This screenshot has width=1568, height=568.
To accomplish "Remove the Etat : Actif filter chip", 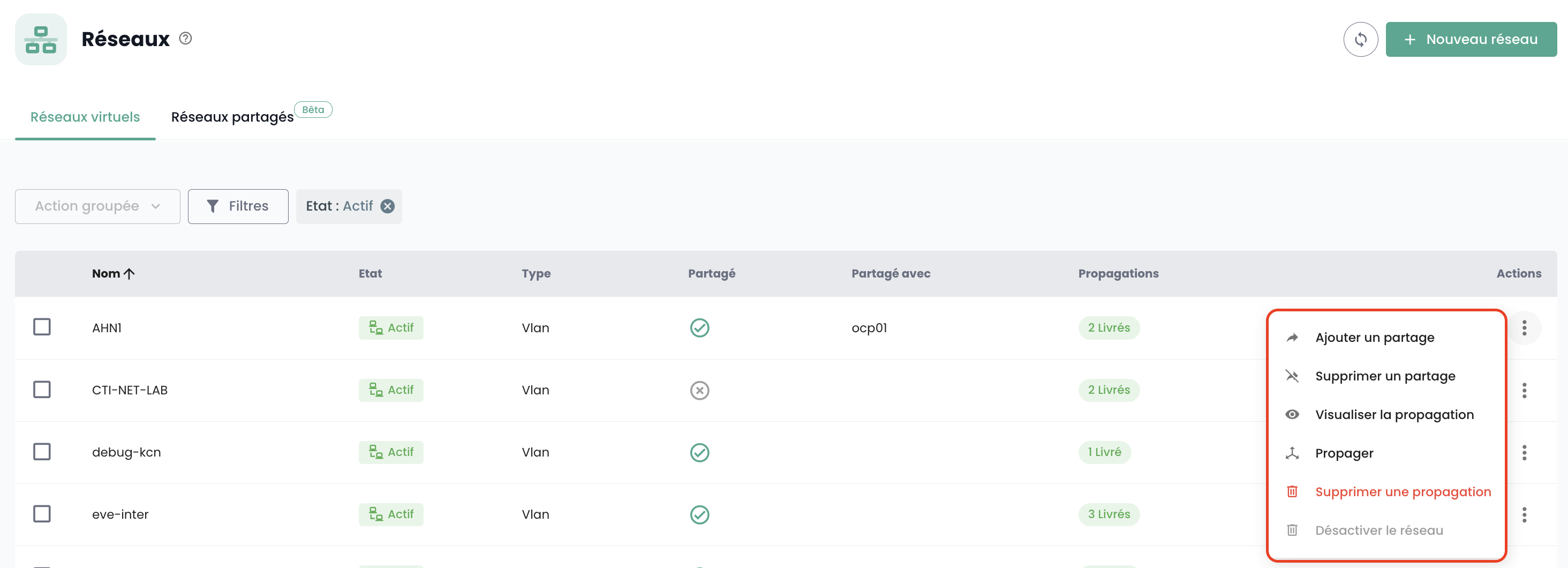I will coord(387,206).
